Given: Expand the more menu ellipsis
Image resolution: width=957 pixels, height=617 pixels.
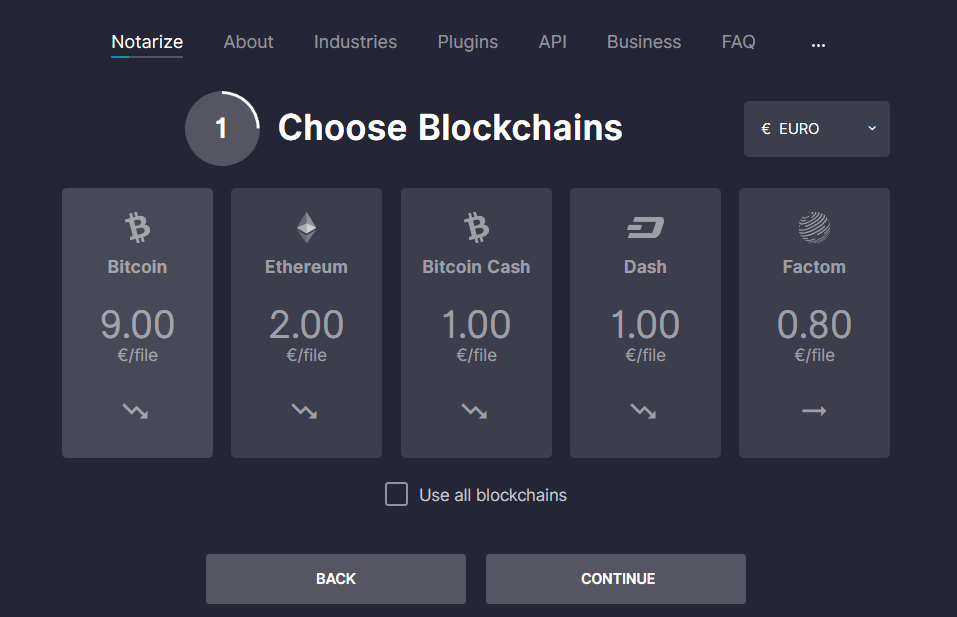Looking at the screenshot, I should click(x=818, y=44).
